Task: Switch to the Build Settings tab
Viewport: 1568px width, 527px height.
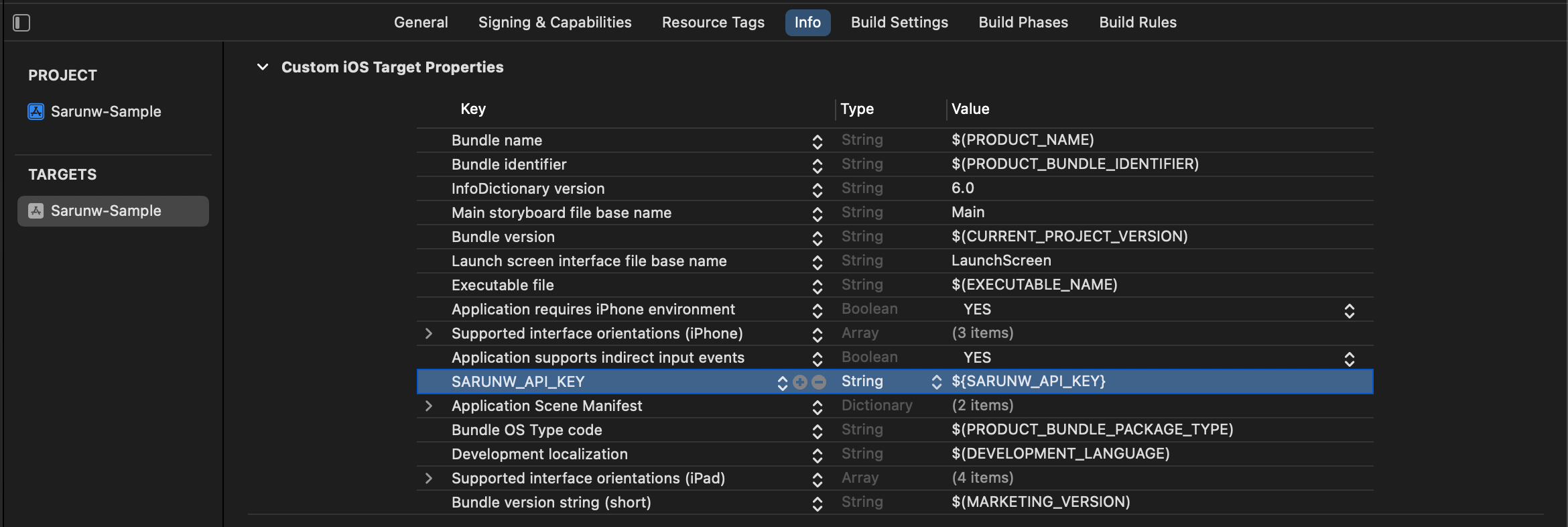Action: [x=899, y=22]
